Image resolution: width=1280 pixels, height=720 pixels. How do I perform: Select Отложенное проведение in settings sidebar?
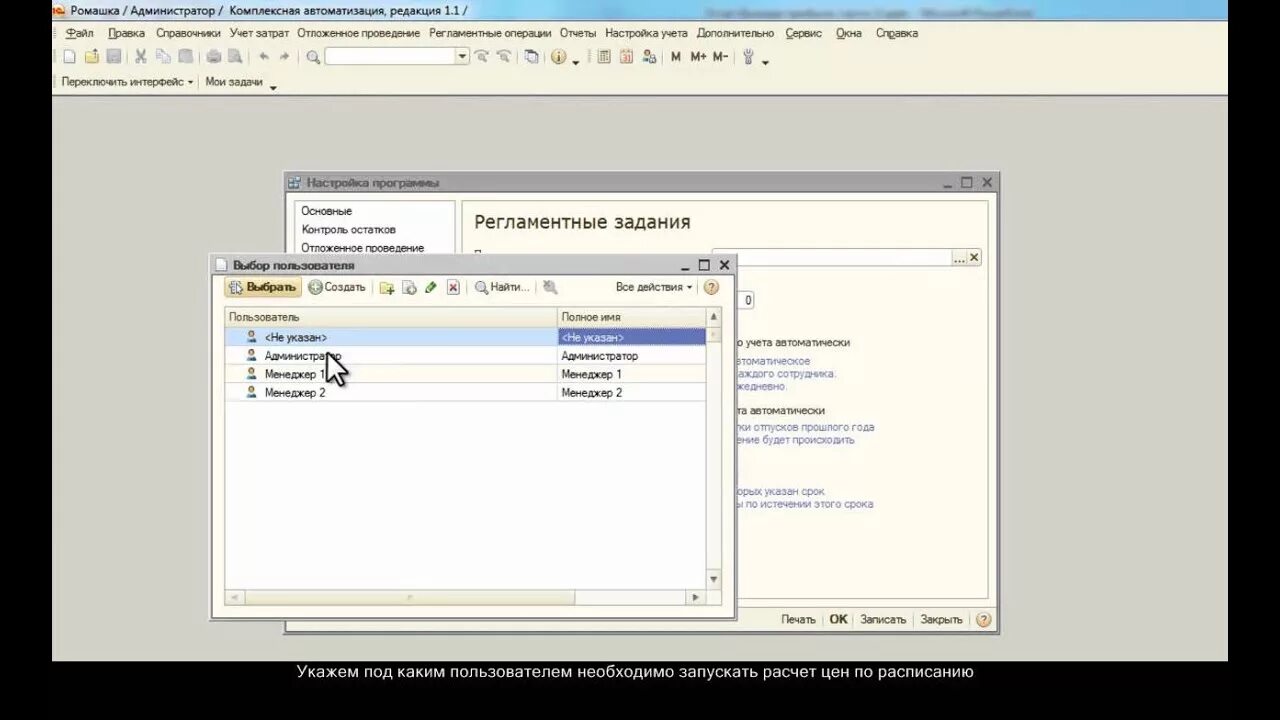pyautogui.click(x=363, y=247)
